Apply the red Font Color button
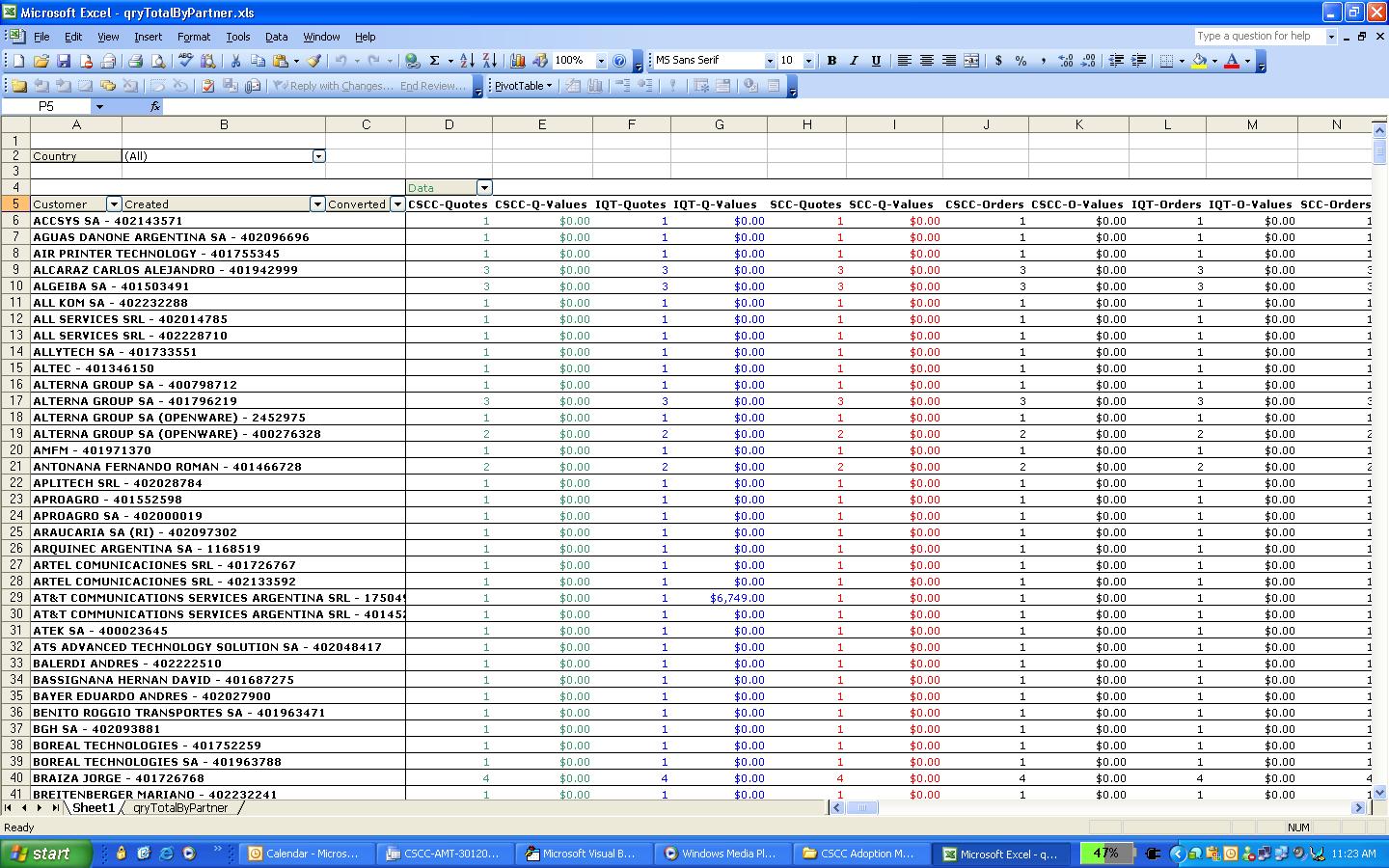Image resolution: width=1389 pixels, height=868 pixels. pyautogui.click(x=1232, y=61)
